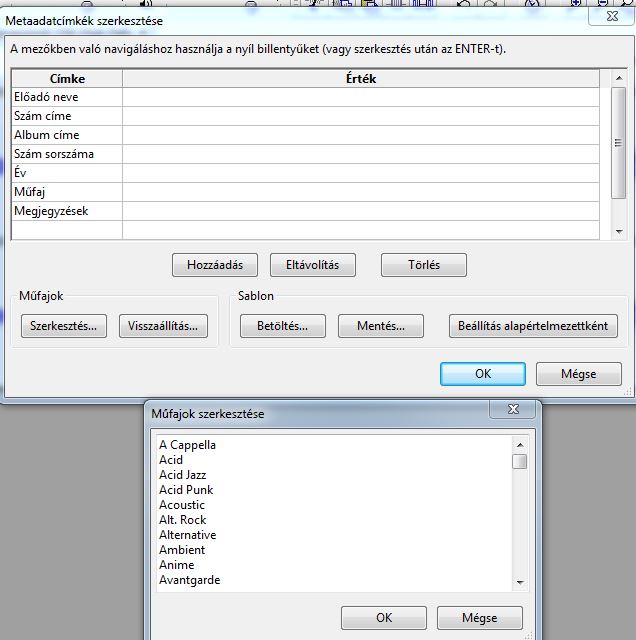This screenshot has width=636, height=640.
Task: Click the Avantgarde genre entry
Action: pyautogui.click(x=190, y=580)
